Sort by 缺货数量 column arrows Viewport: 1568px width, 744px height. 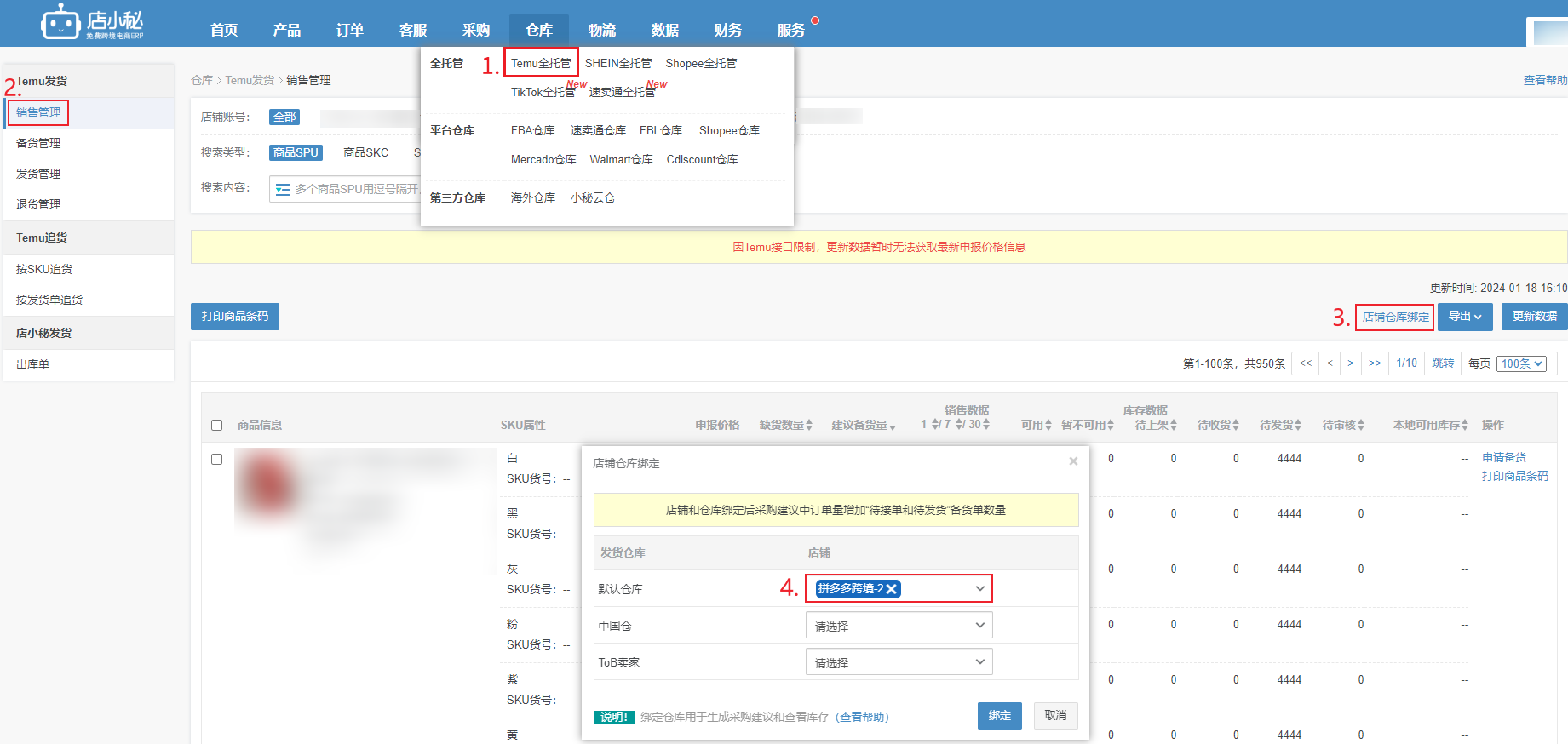808,425
